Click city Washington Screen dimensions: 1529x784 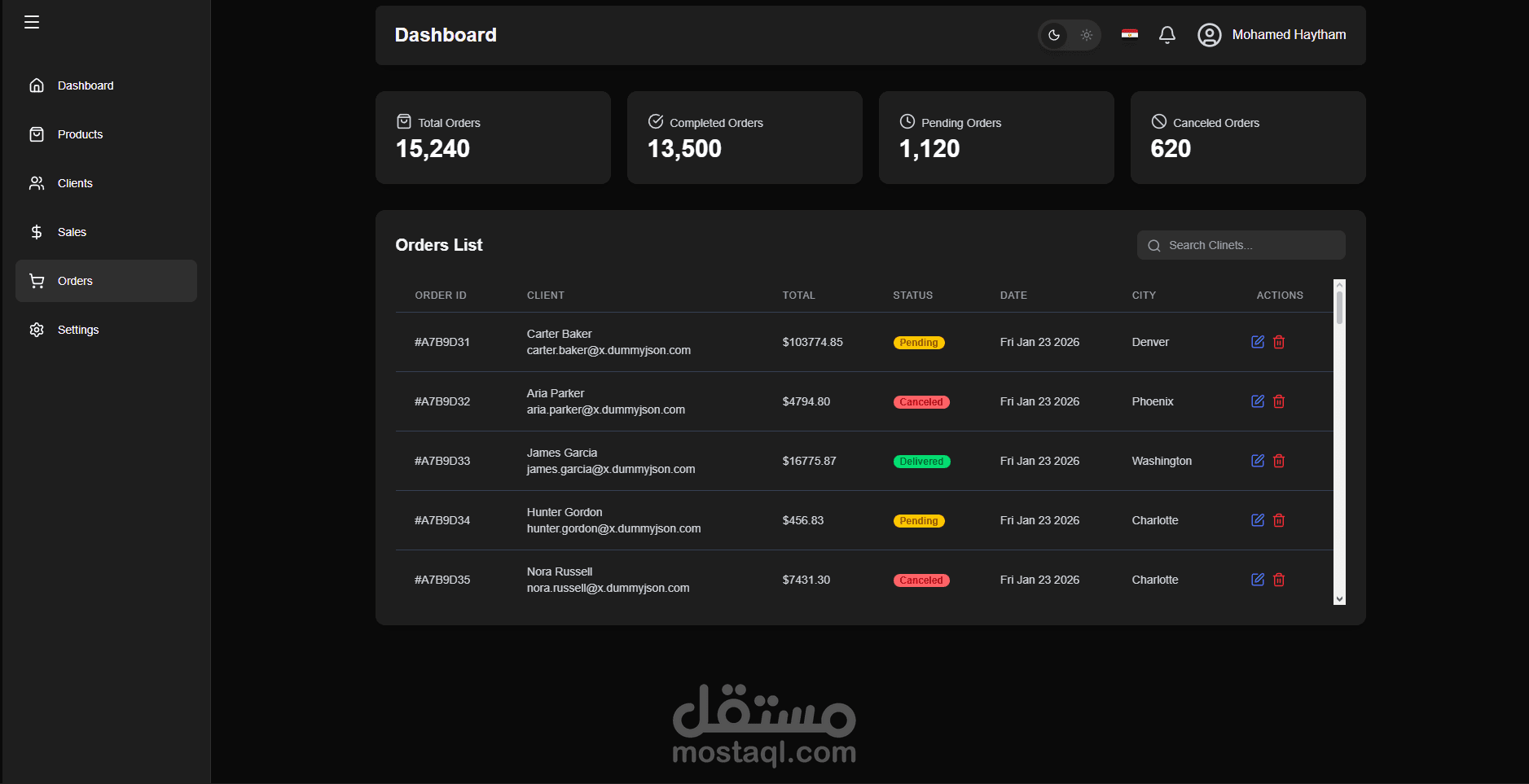(1162, 461)
